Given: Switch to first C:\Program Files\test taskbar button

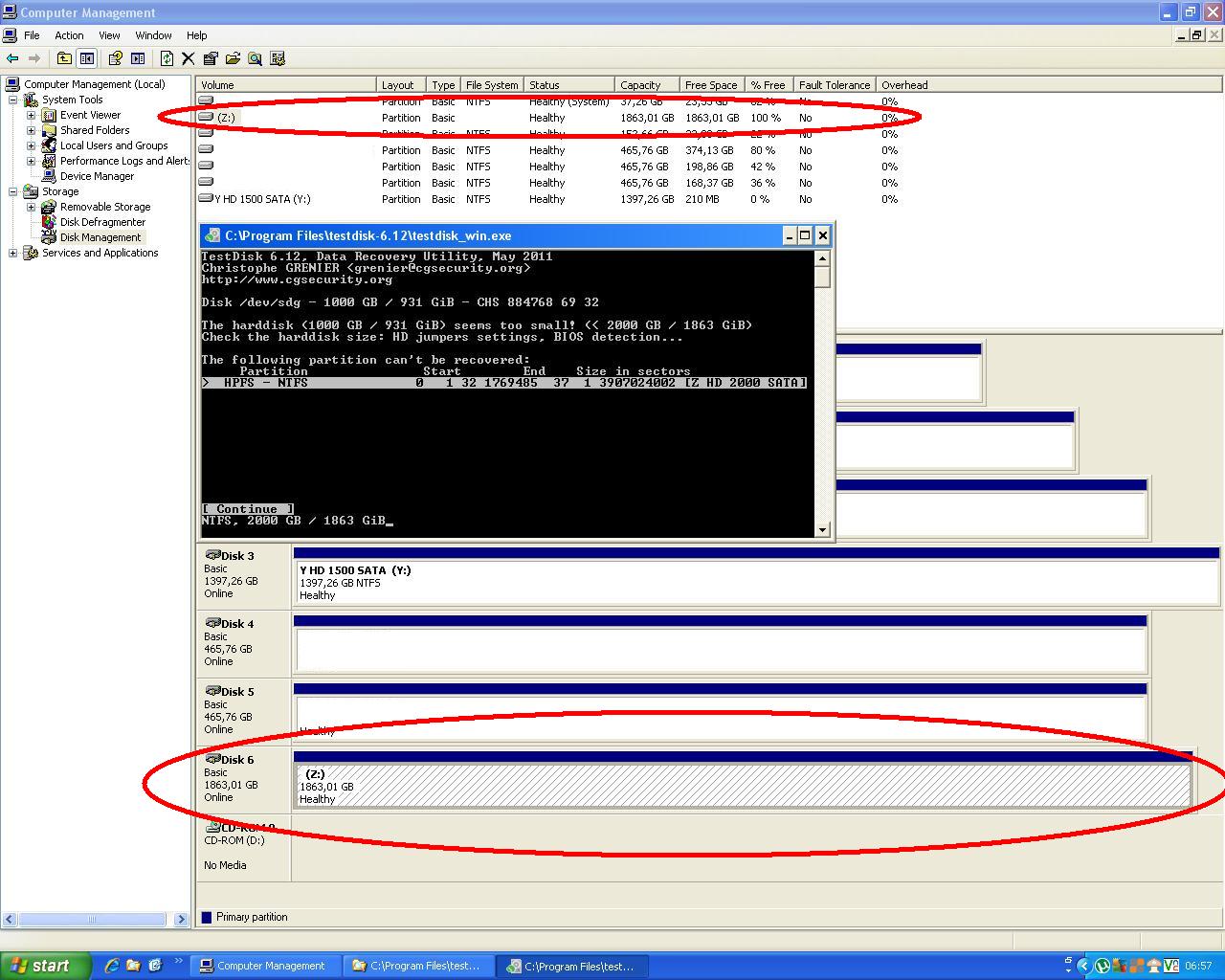Looking at the screenshot, I should [x=419, y=966].
